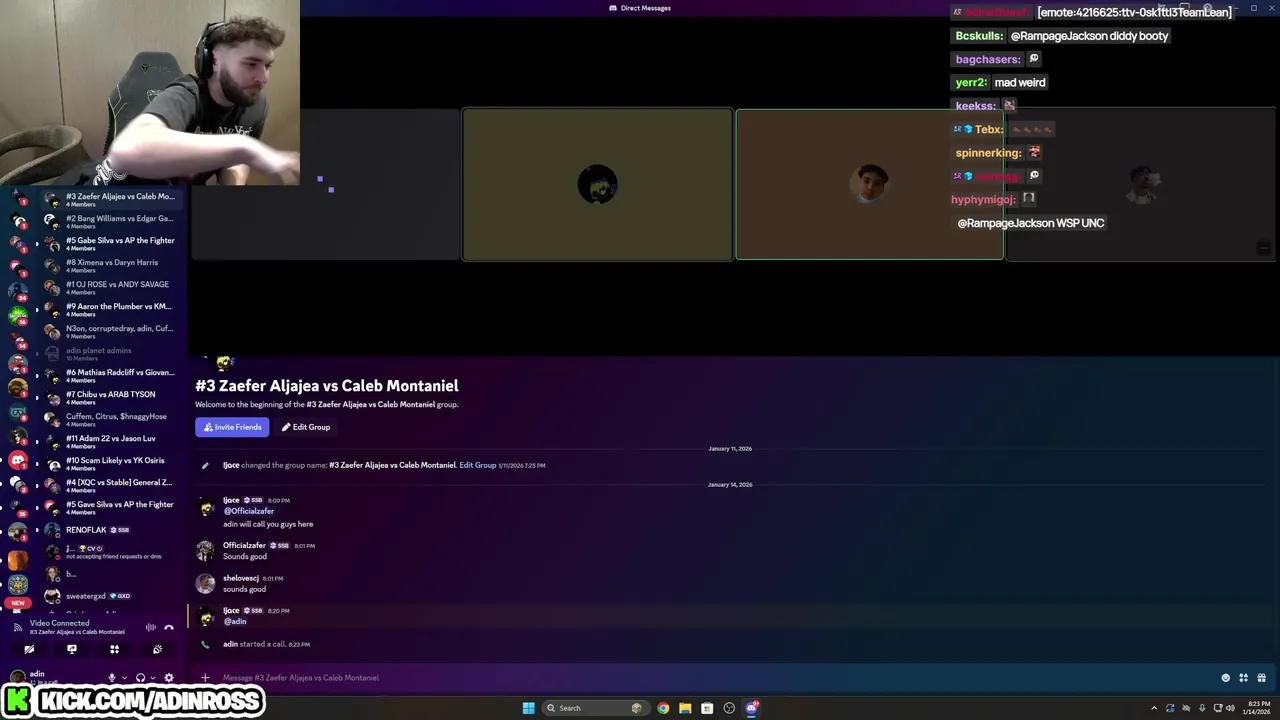Click the @adin mention in ljoce's message
The height and width of the screenshot is (720, 1280).
tap(235, 621)
